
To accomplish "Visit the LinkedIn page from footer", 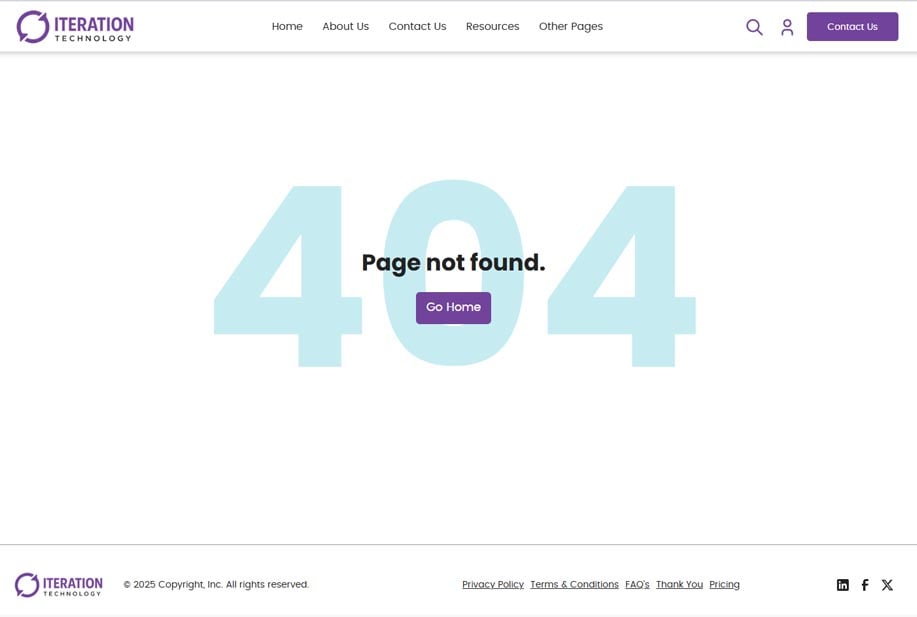I will click(x=843, y=585).
